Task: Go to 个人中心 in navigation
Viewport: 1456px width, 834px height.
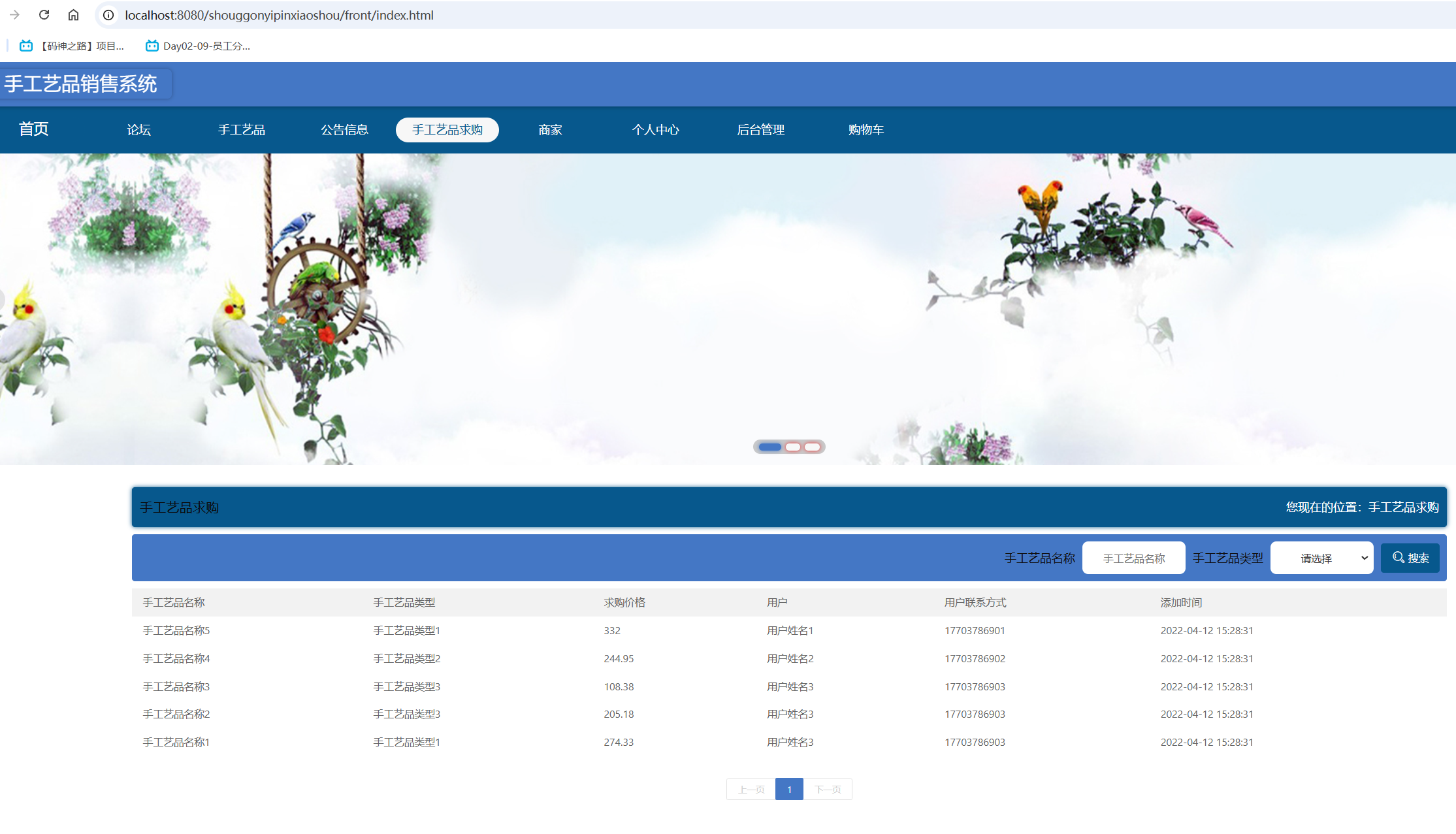Action: click(655, 129)
